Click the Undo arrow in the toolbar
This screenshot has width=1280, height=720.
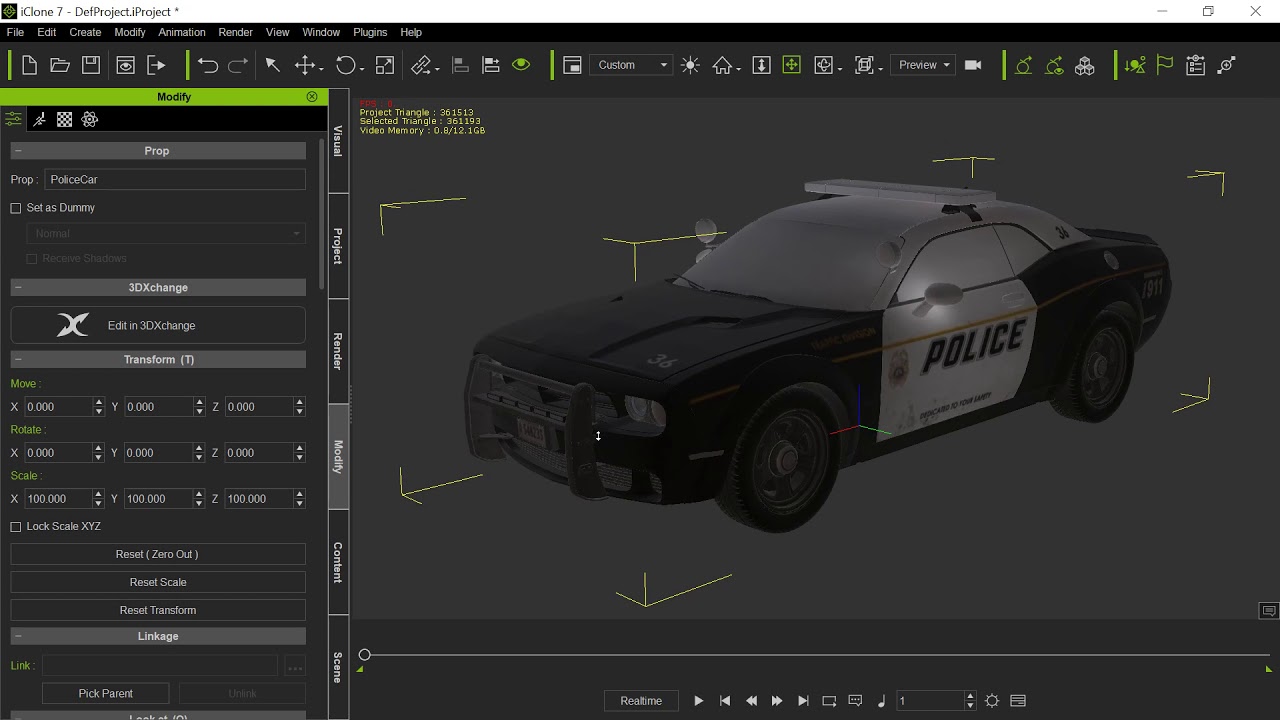pyautogui.click(x=208, y=65)
